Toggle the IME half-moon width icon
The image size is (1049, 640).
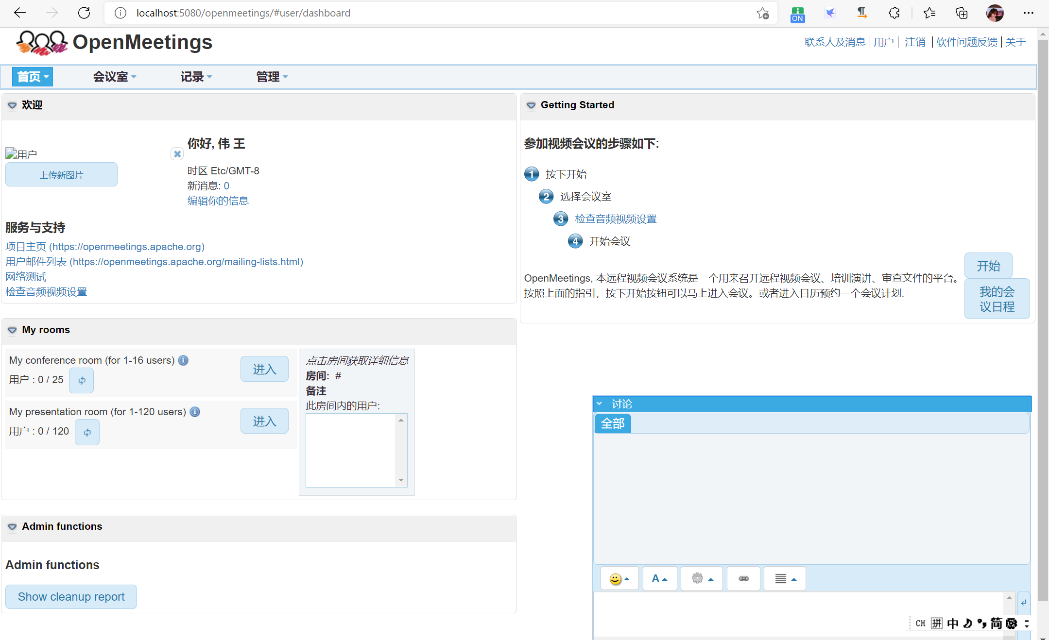[x=967, y=623]
